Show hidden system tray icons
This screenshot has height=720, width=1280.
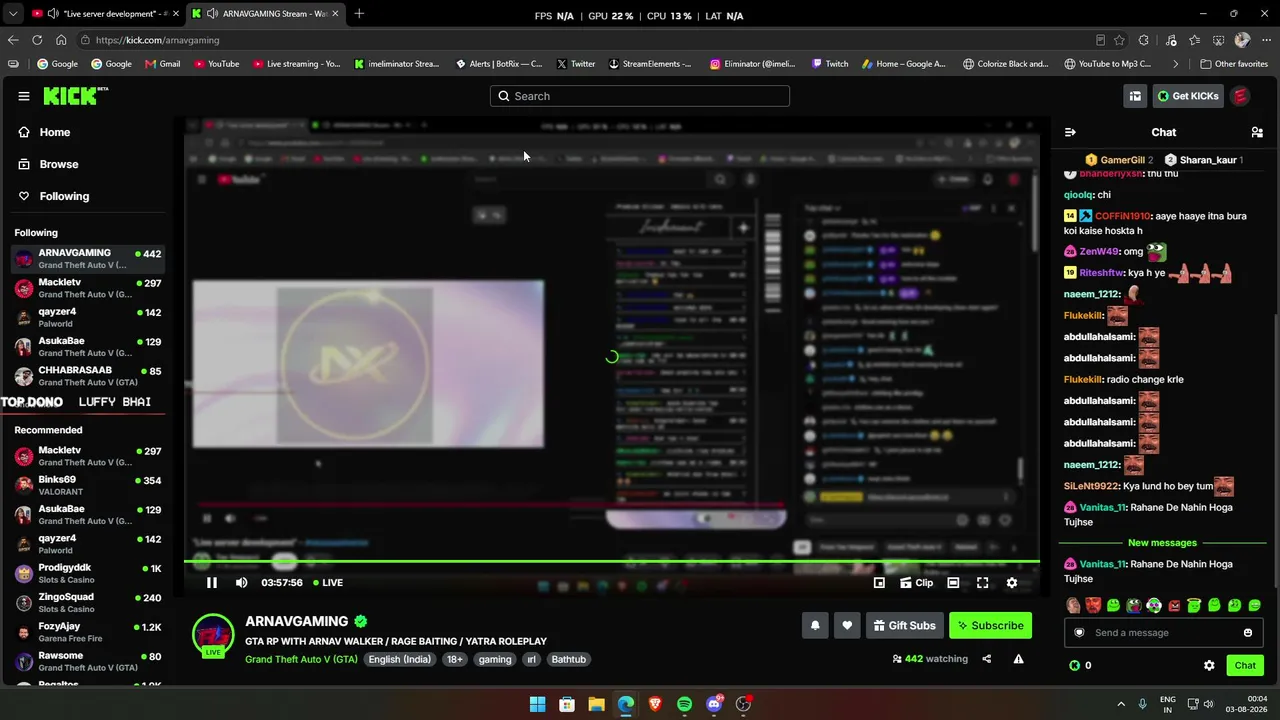(x=1121, y=704)
